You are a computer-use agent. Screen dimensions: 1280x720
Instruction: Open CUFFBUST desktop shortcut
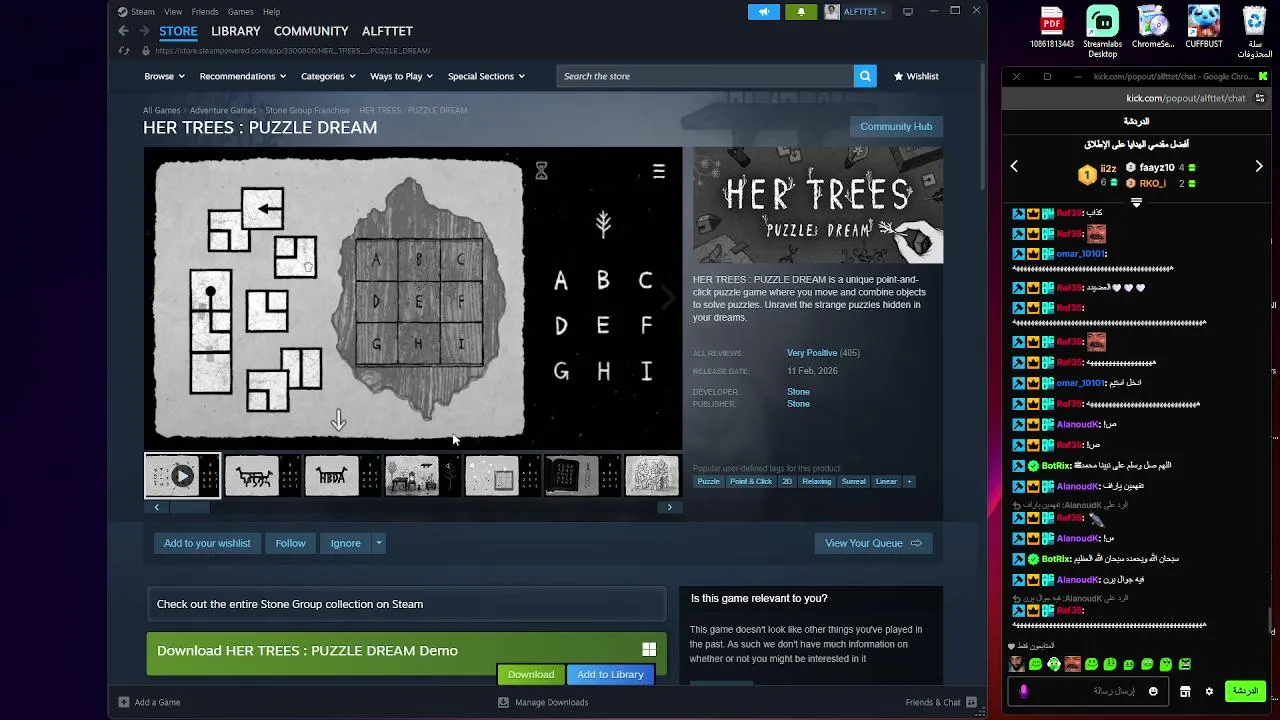pyautogui.click(x=1204, y=27)
